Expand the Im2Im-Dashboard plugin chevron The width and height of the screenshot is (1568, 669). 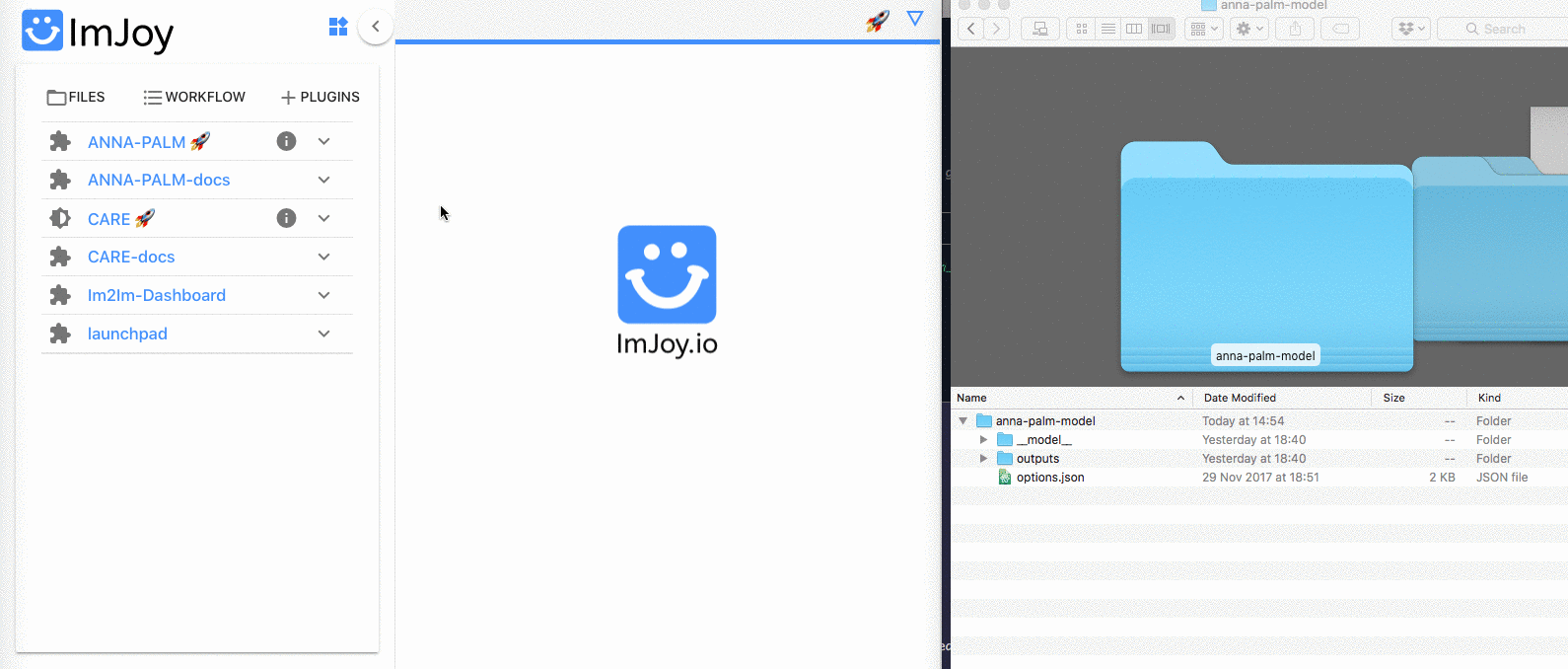[x=323, y=295]
